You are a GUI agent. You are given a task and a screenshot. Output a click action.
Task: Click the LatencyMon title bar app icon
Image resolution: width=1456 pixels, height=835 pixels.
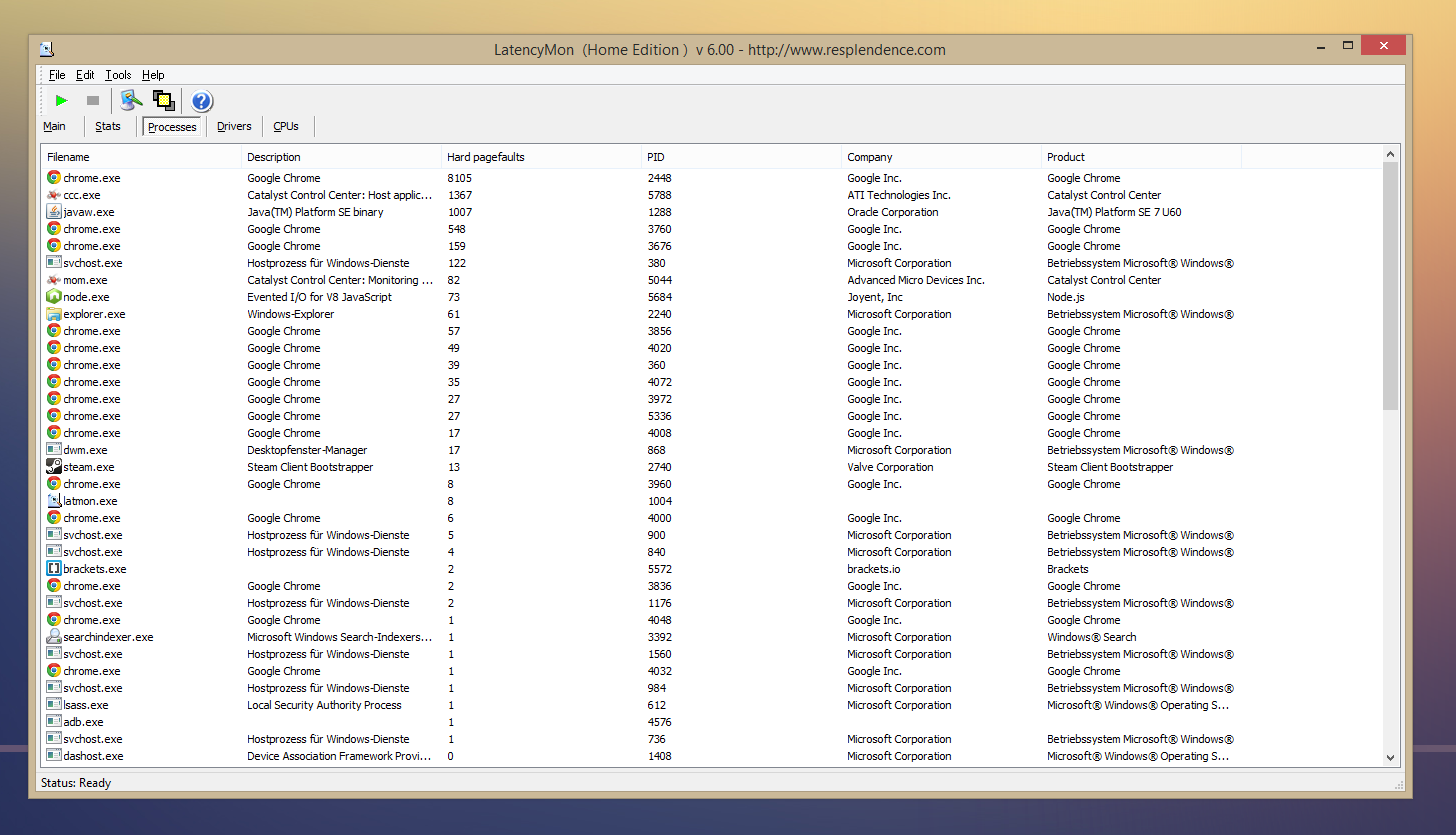(47, 49)
